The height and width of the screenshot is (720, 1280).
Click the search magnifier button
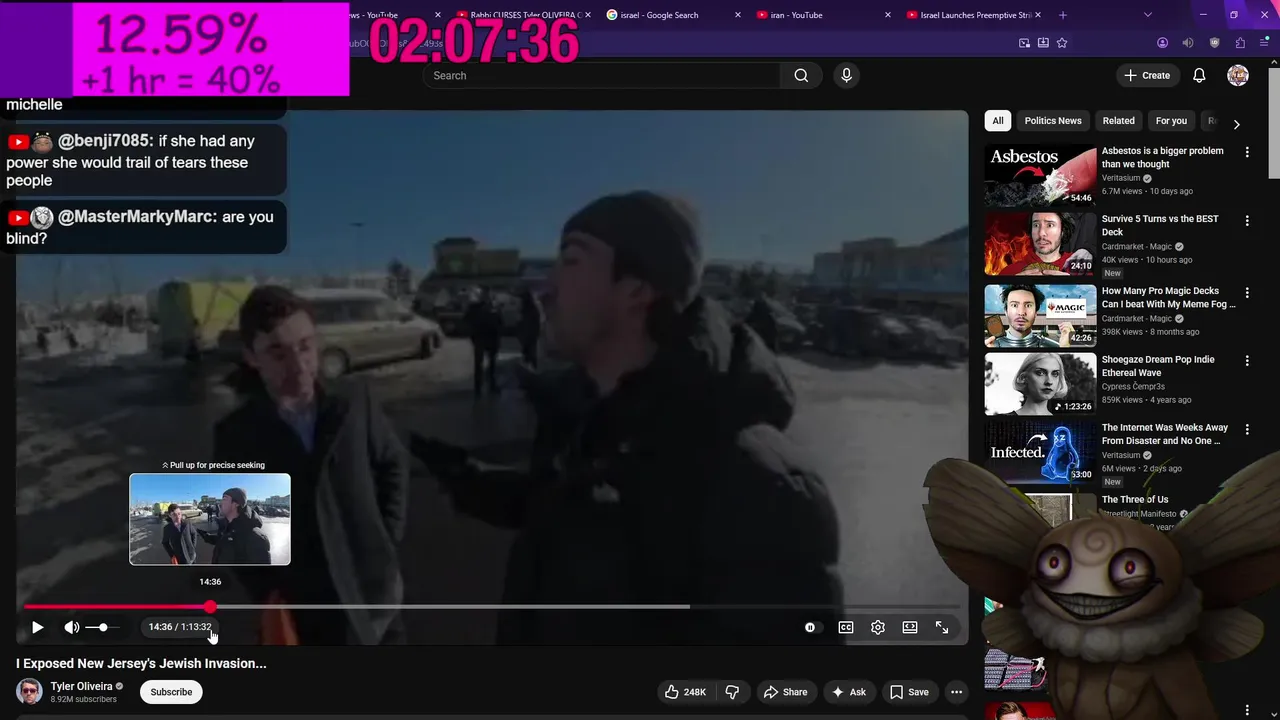801,75
